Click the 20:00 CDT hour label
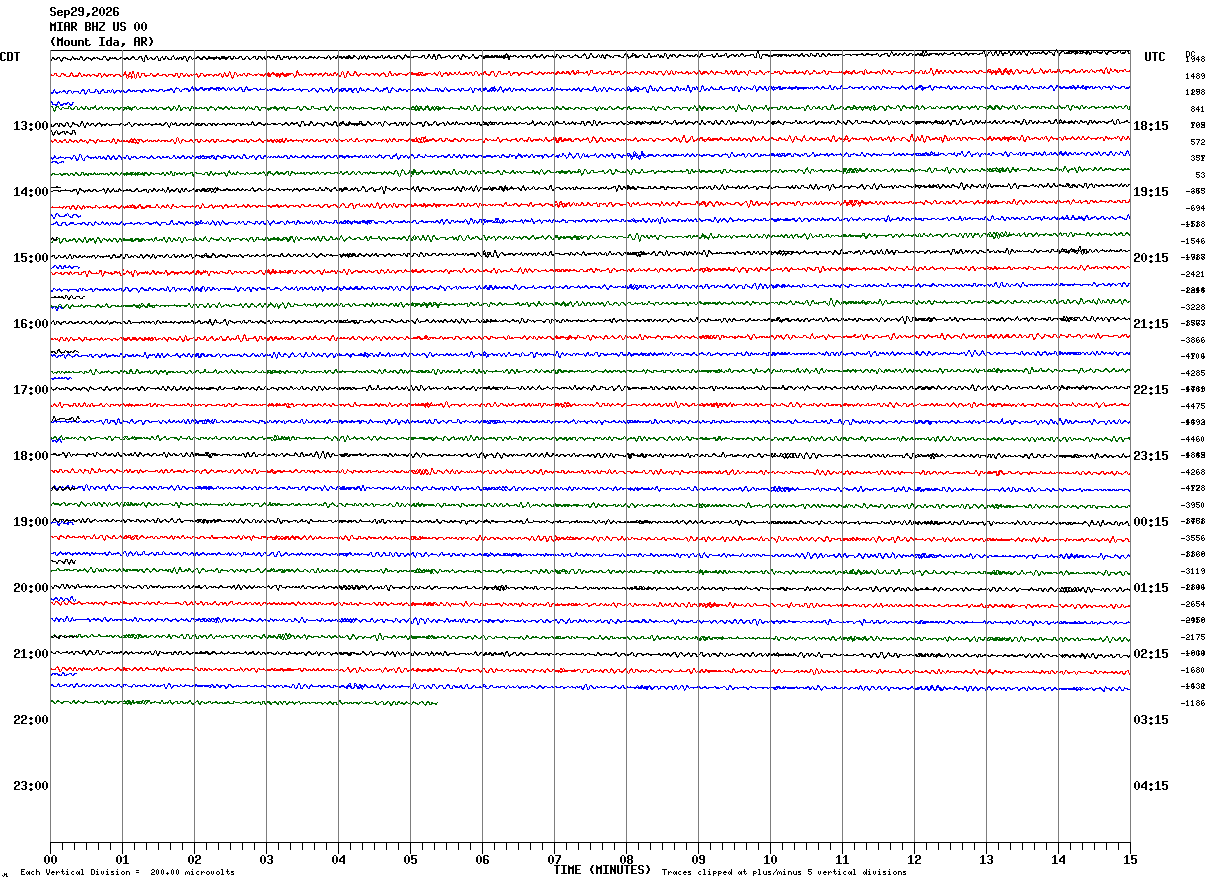Screen dimensions: 1210x886 point(30,588)
